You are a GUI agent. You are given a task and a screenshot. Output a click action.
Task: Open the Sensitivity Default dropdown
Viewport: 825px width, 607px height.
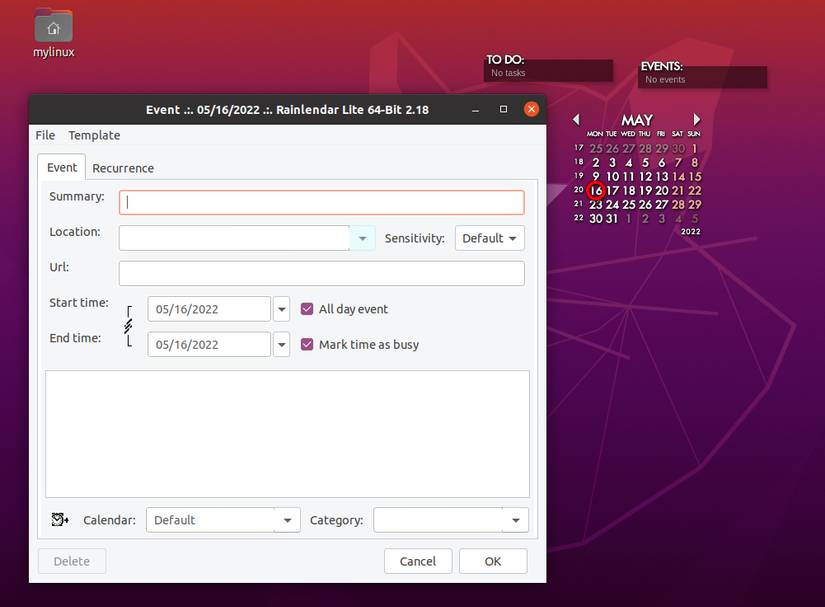click(489, 238)
